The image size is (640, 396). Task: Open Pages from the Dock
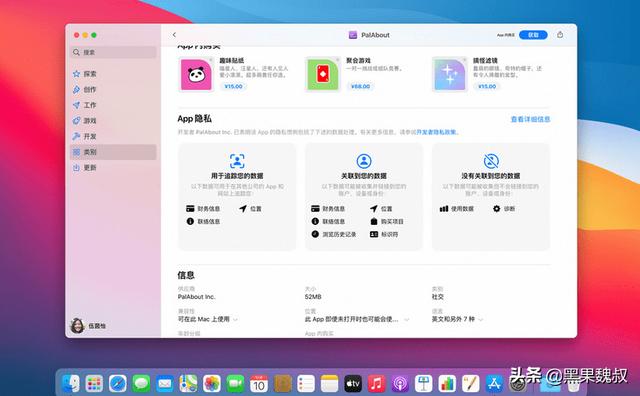(471, 383)
